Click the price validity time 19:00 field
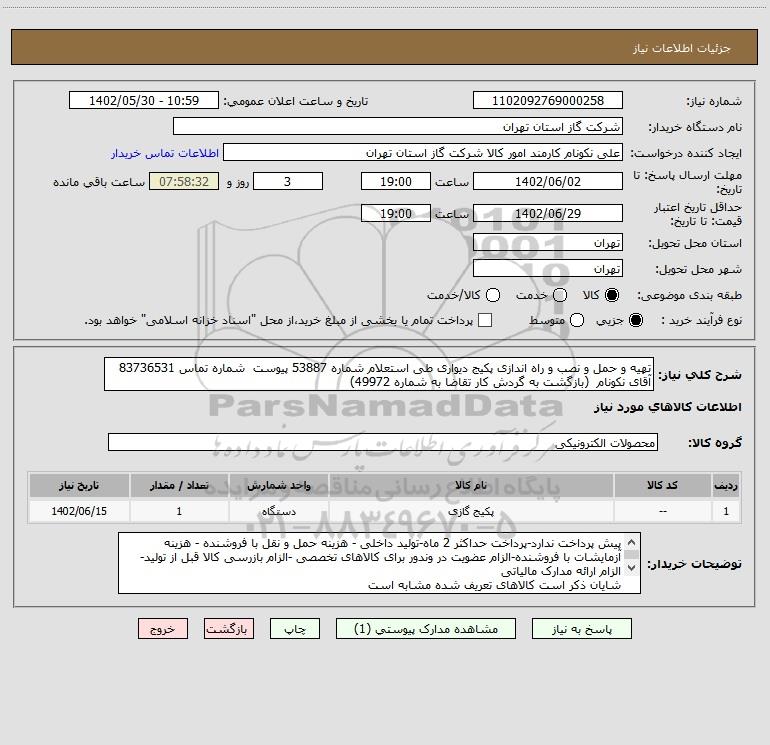This screenshot has width=770, height=745. [x=396, y=213]
